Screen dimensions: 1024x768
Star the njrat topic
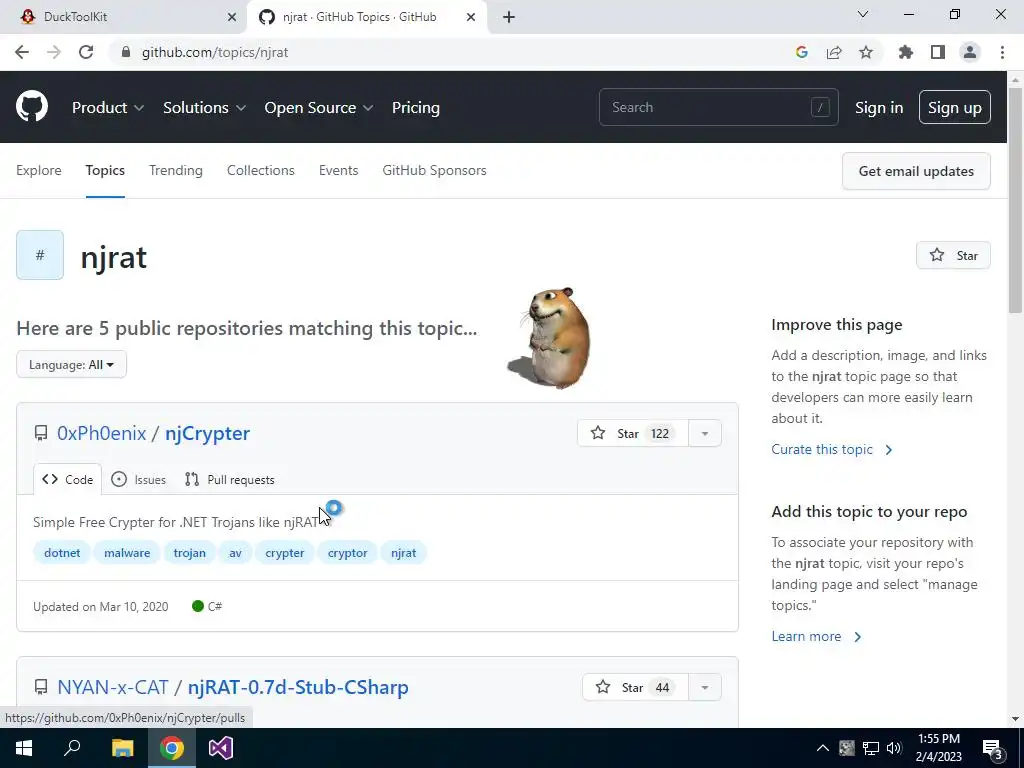[953, 255]
